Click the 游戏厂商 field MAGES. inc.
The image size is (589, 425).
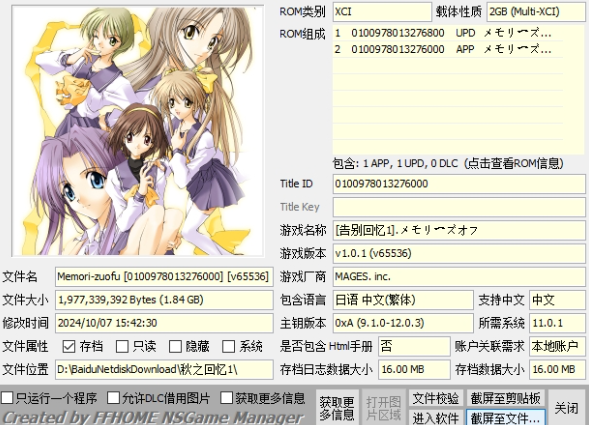(459, 277)
